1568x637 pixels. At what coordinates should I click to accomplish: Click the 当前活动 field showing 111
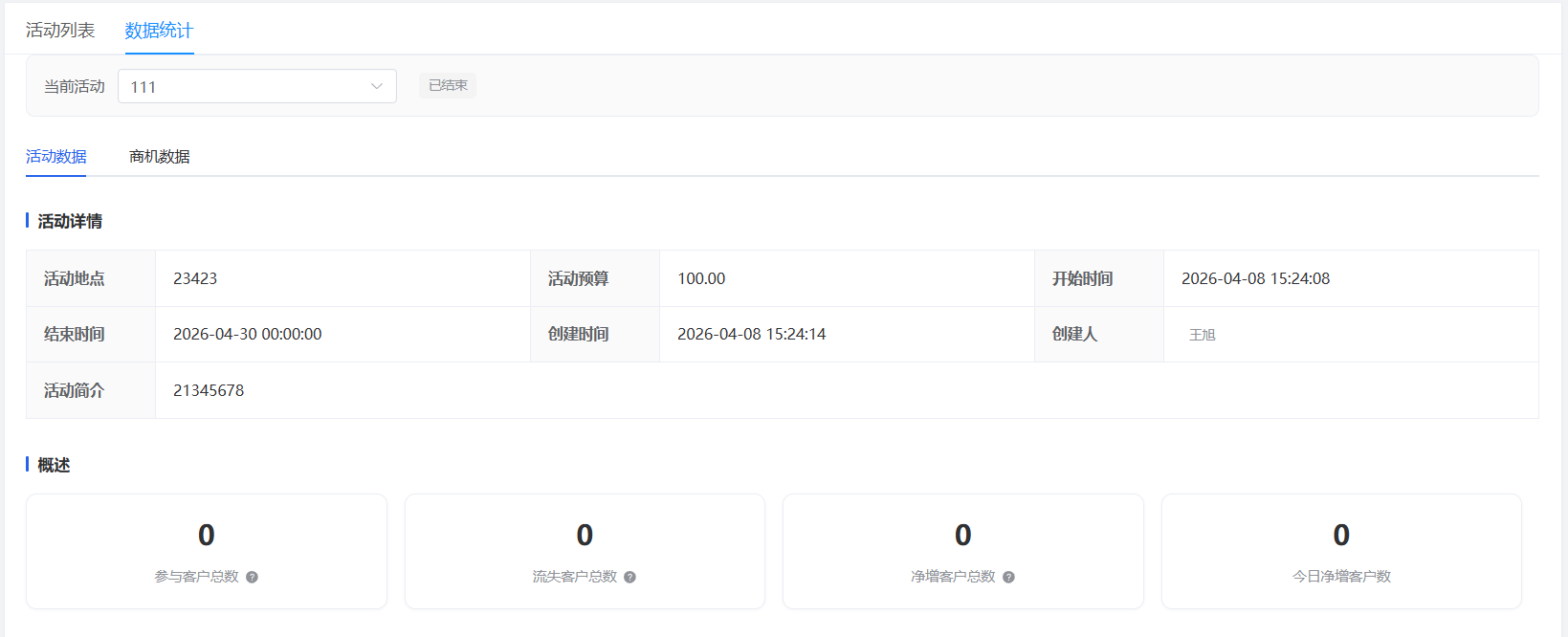(x=257, y=86)
